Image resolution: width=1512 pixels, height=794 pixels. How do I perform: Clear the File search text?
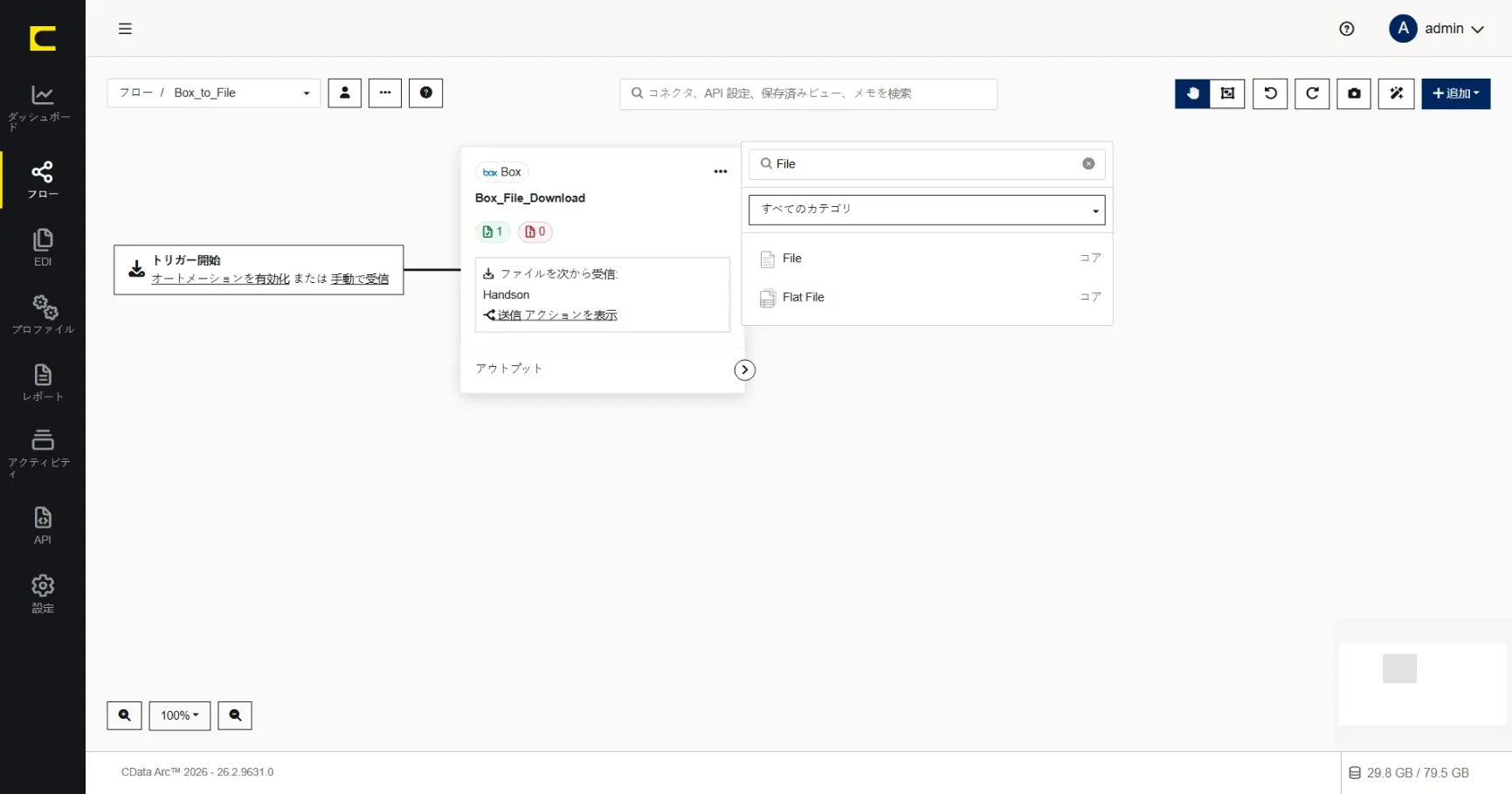(x=1088, y=164)
